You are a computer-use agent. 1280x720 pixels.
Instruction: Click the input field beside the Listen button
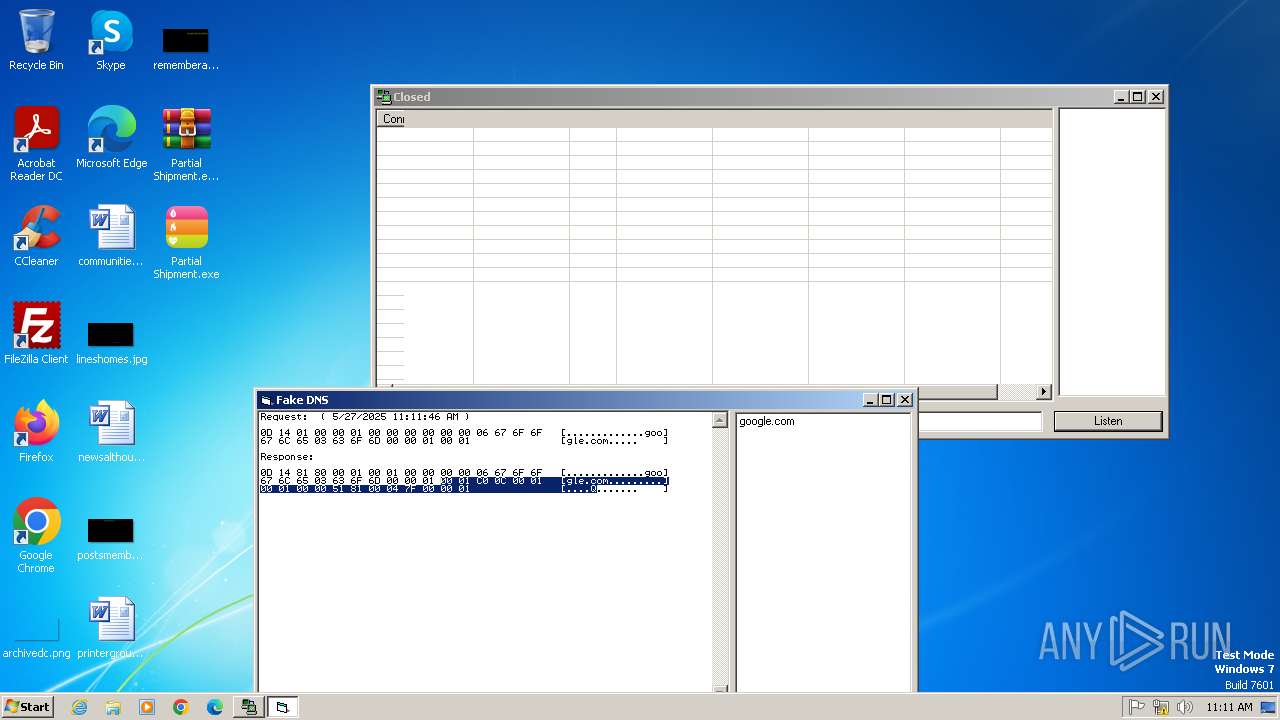tap(980, 421)
